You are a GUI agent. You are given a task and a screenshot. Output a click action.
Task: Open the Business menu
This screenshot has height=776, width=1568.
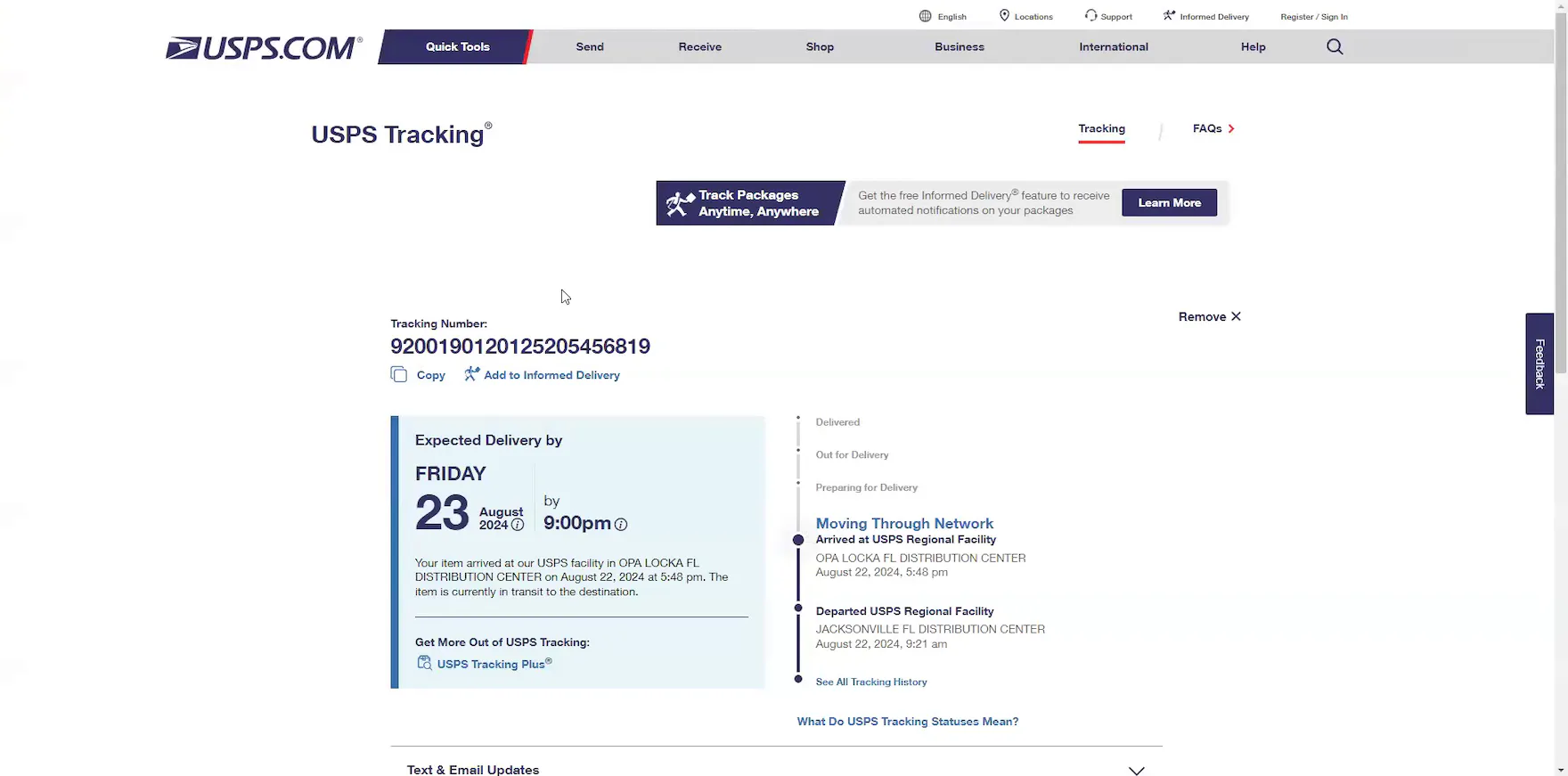pyautogui.click(x=960, y=47)
